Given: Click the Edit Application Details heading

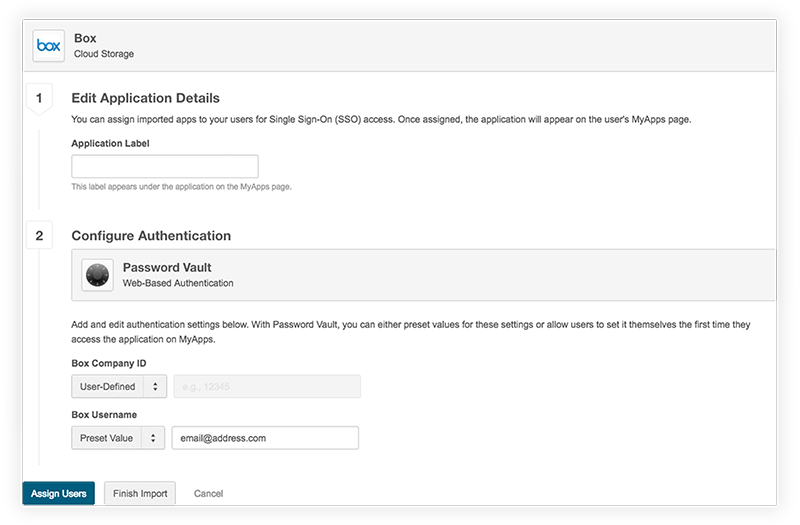Looking at the screenshot, I should click(x=145, y=98).
